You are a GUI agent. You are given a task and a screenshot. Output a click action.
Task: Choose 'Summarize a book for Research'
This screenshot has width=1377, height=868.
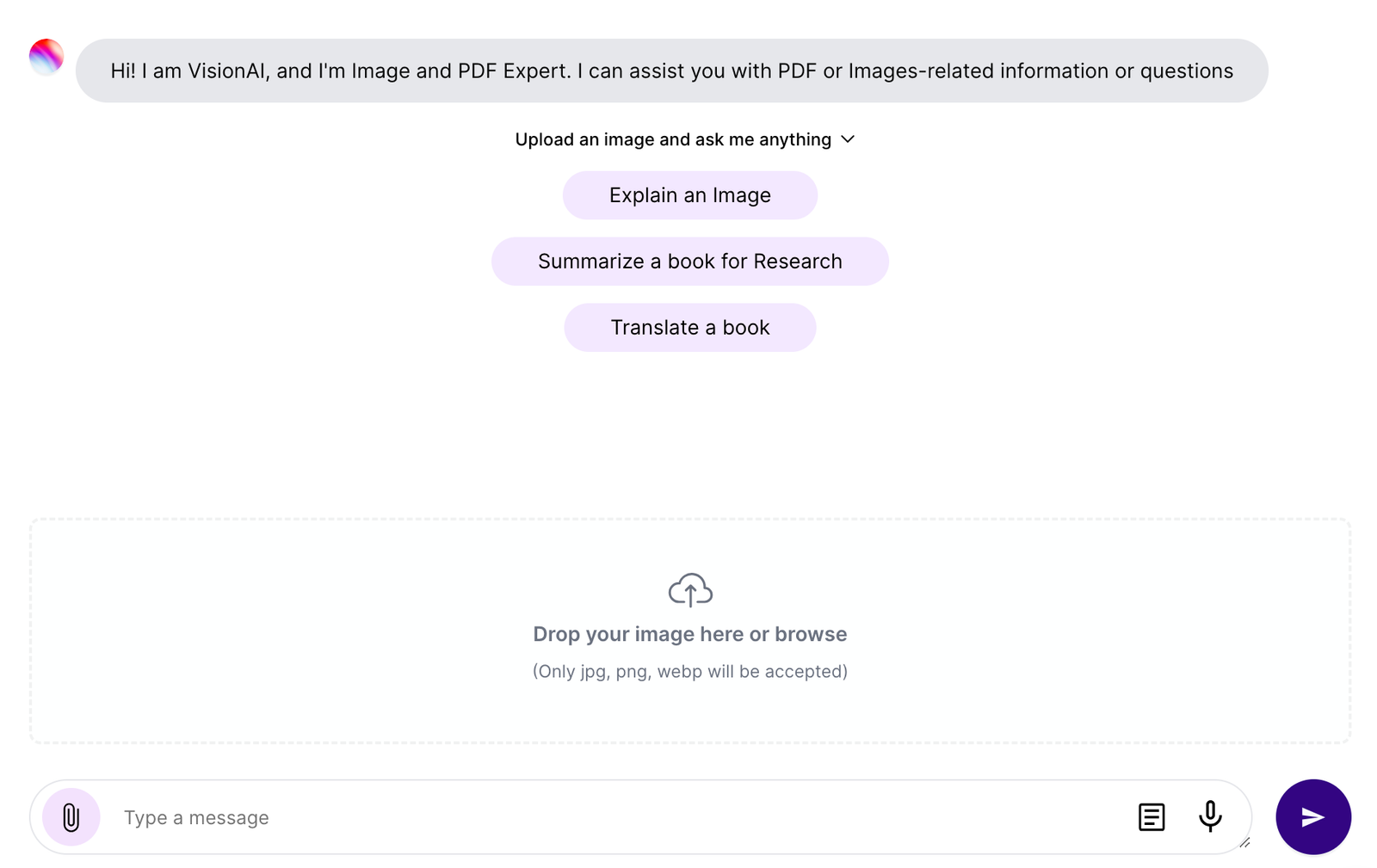click(x=689, y=261)
